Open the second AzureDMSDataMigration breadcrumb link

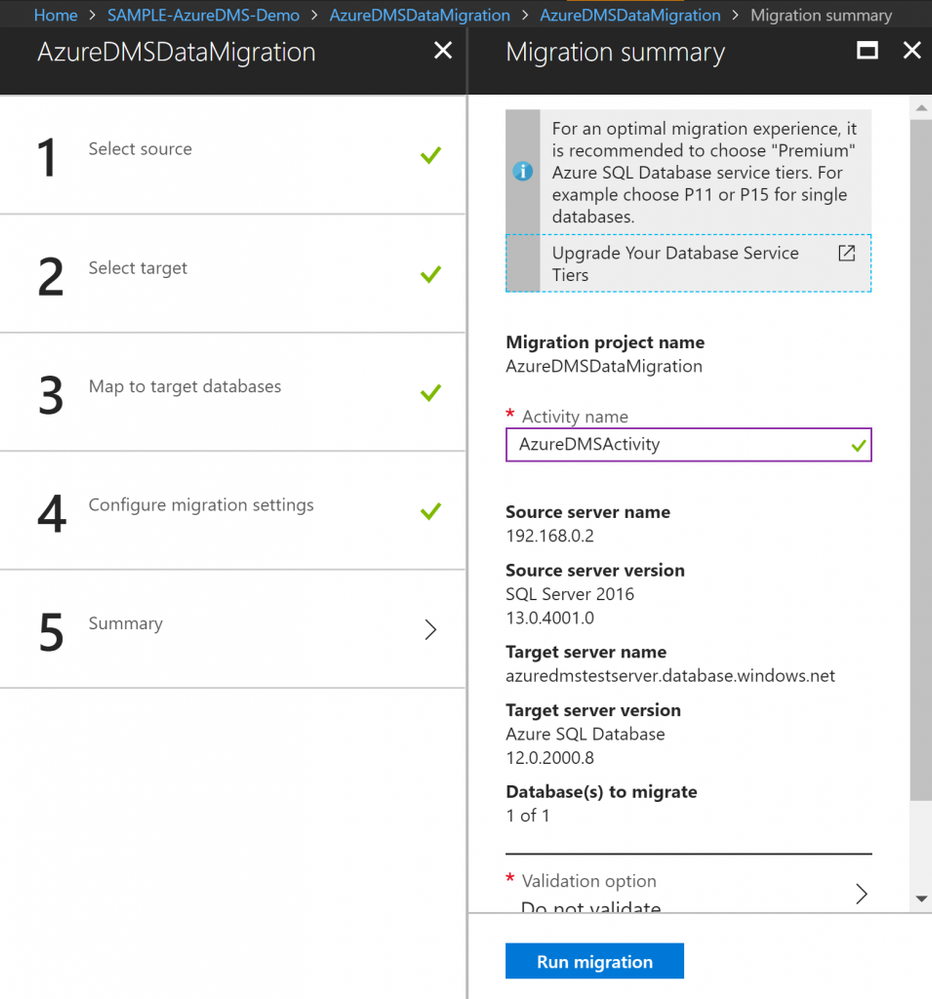630,15
